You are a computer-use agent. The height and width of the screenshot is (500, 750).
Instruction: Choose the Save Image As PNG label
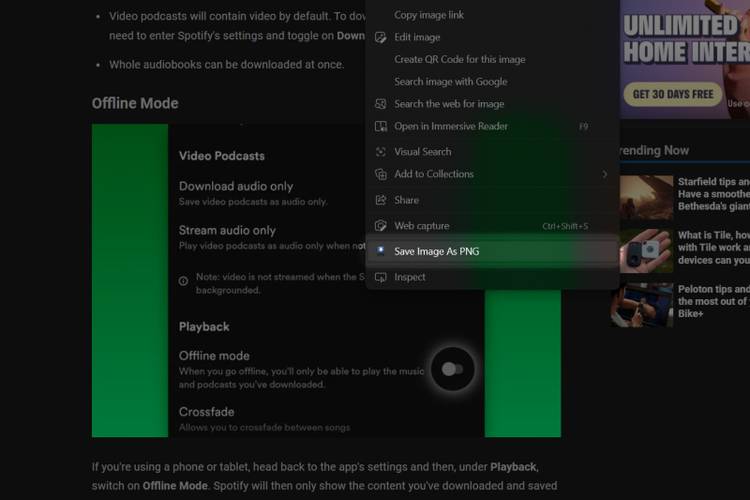(x=436, y=252)
